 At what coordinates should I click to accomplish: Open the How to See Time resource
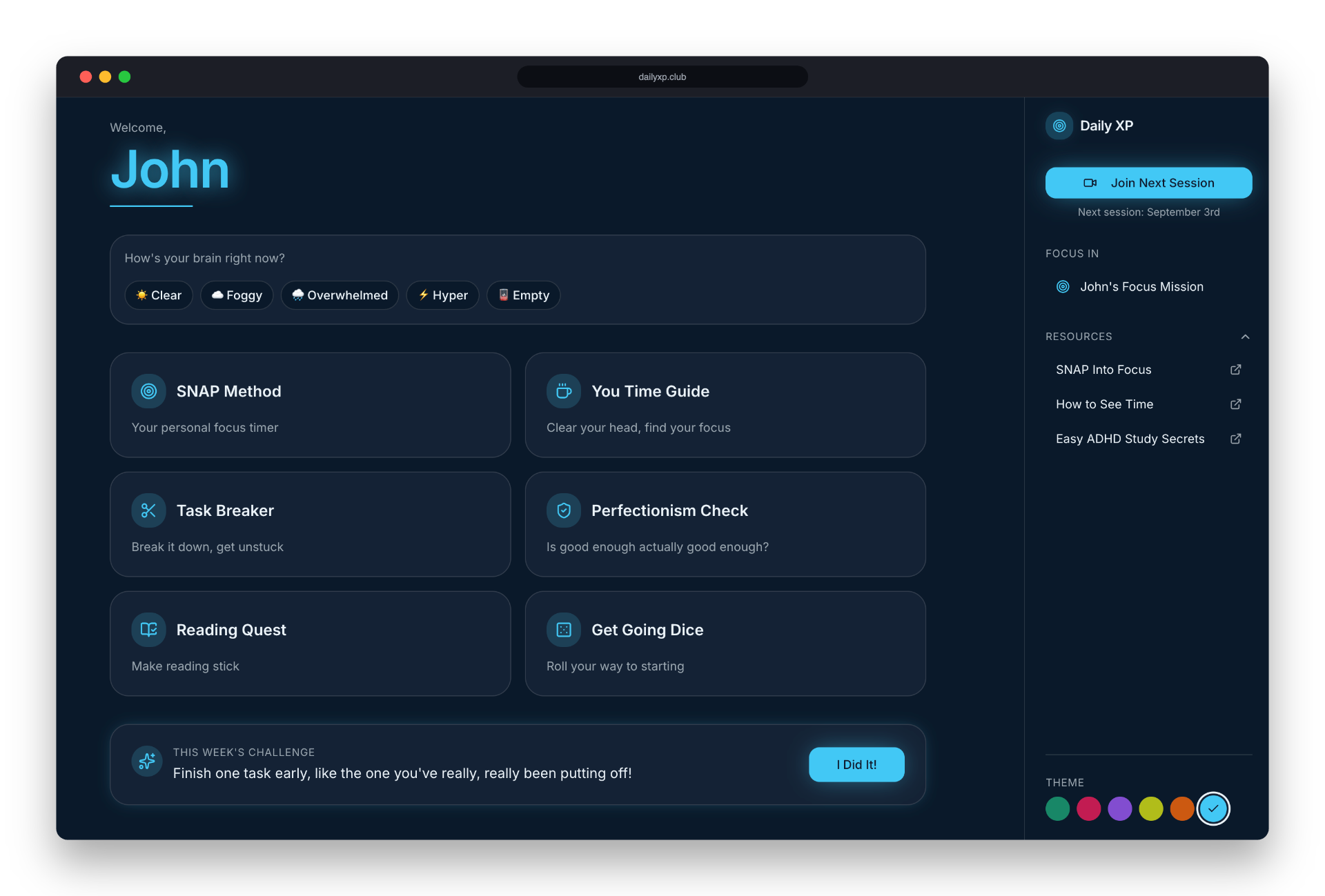[x=1149, y=404]
